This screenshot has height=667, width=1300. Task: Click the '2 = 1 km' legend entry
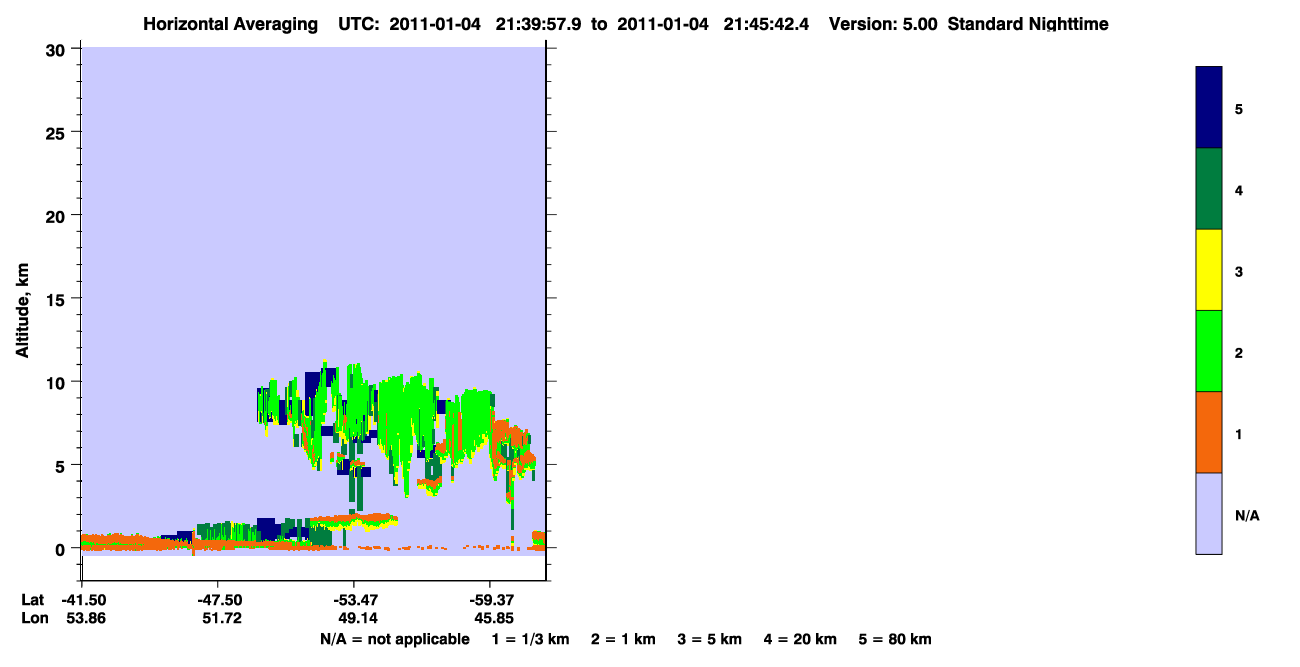click(623, 639)
